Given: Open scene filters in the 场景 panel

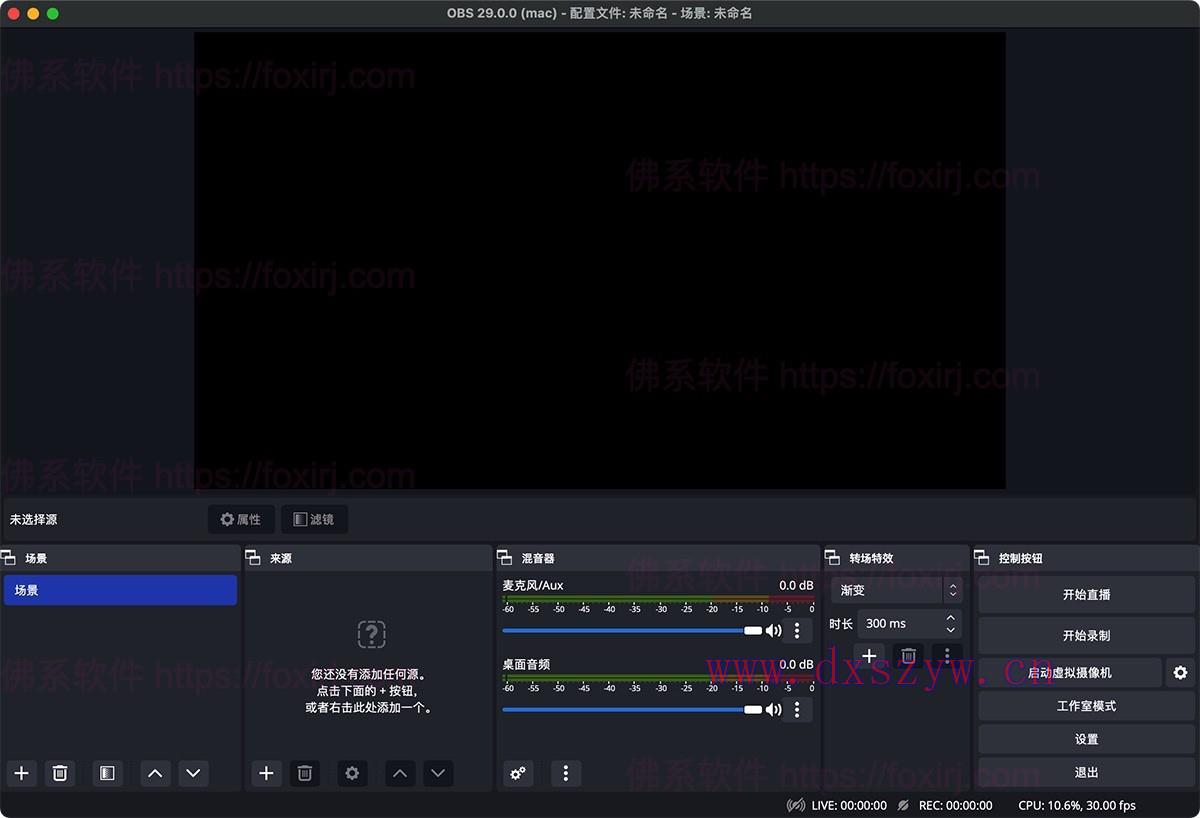Looking at the screenshot, I should click(107, 773).
